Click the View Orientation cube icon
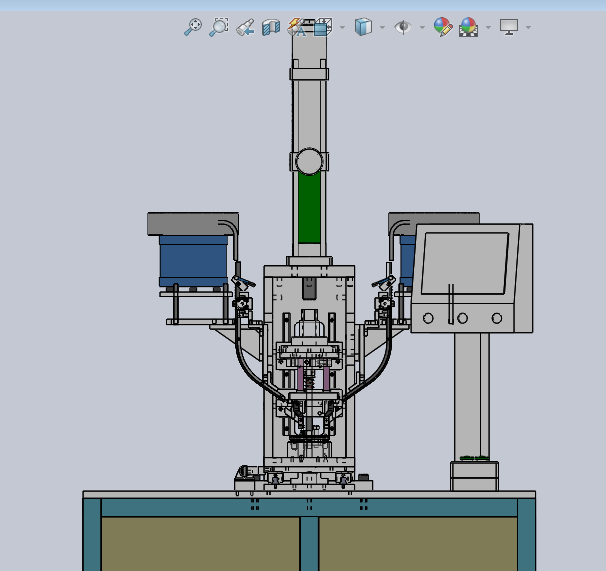This screenshot has width=606, height=571. click(x=323, y=27)
